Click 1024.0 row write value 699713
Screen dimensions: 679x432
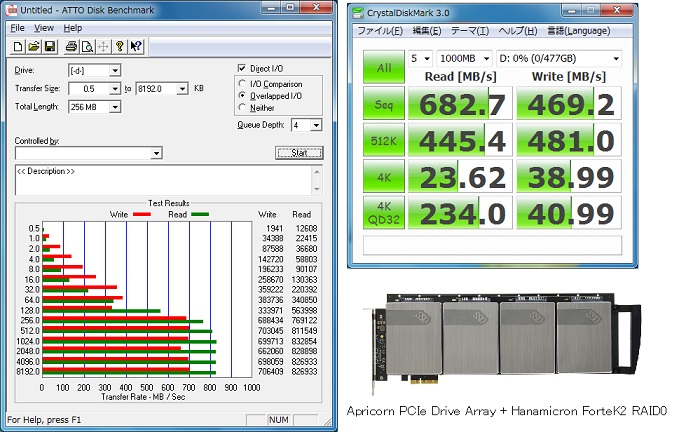pyautogui.click(x=270, y=341)
